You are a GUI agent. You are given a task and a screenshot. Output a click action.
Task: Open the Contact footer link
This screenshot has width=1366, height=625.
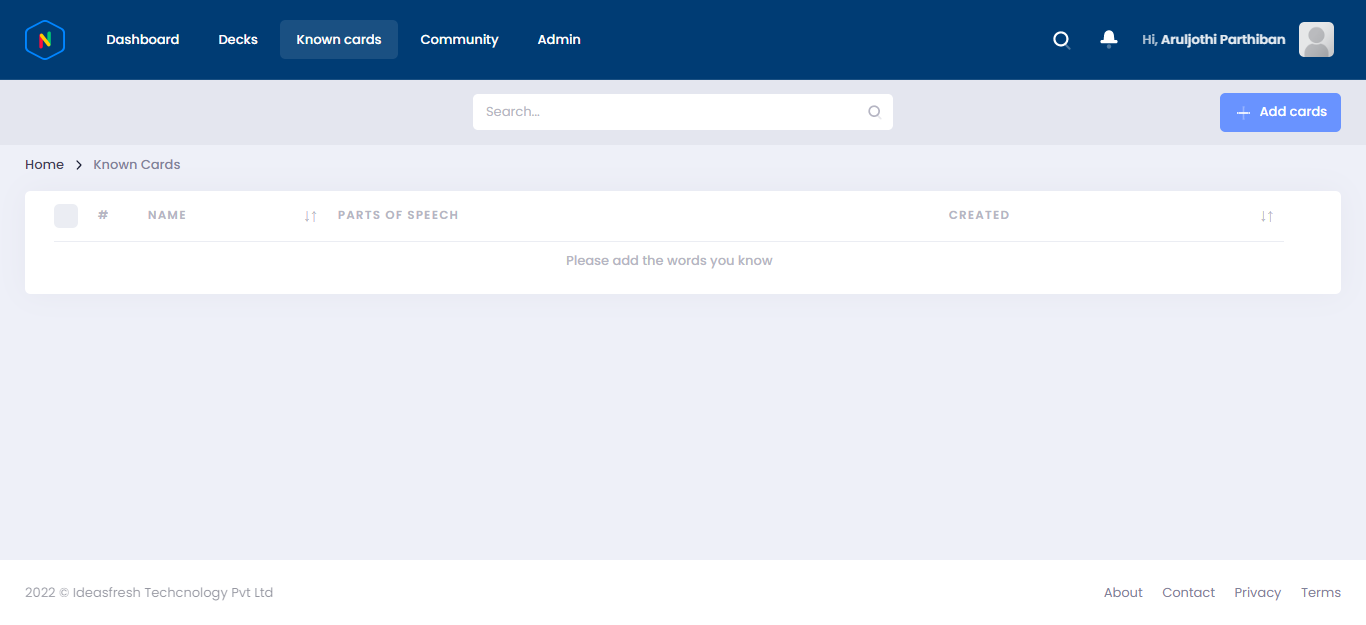pos(1188,593)
